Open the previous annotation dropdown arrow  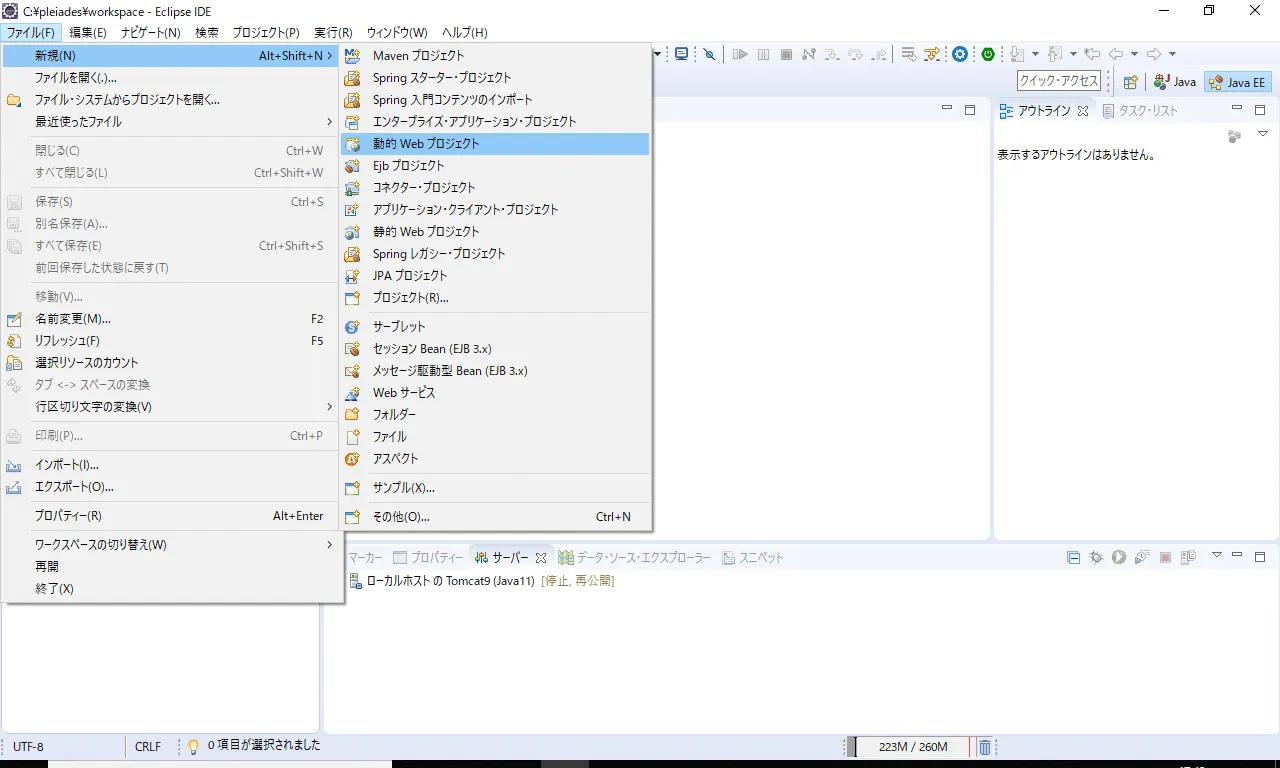coord(1073,54)
